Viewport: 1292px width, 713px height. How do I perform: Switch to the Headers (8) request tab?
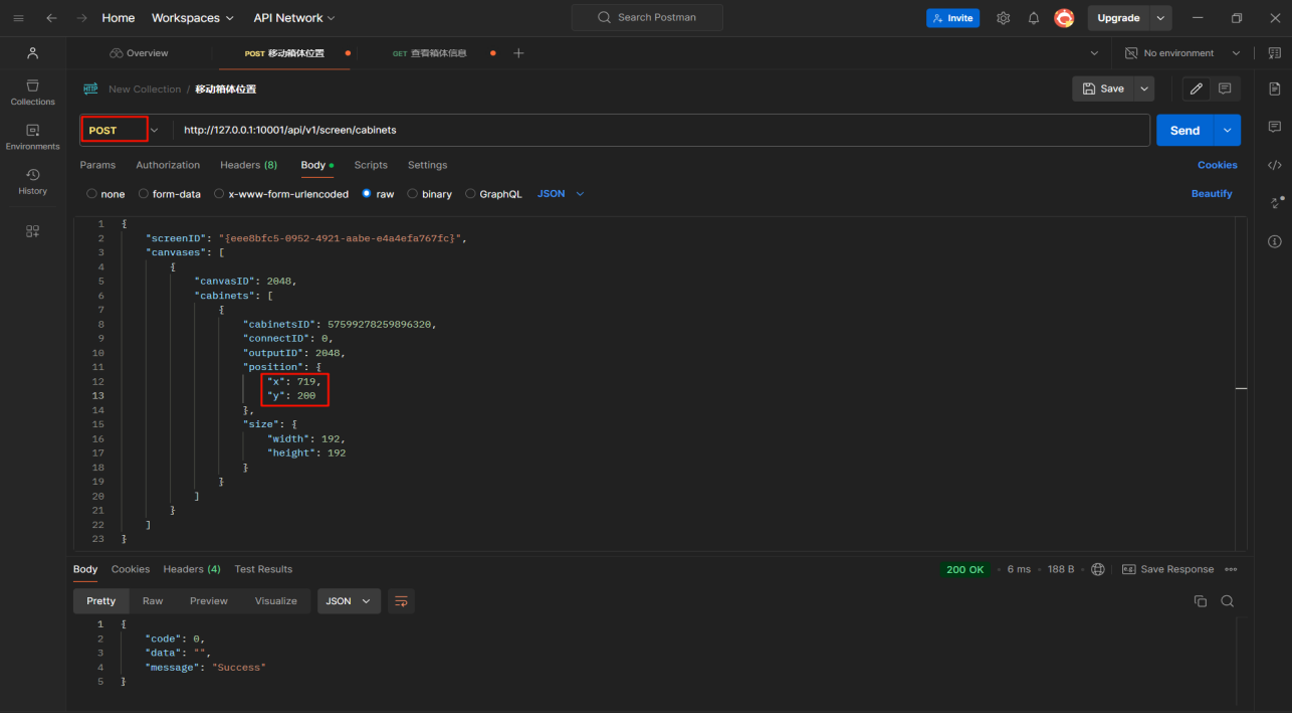pyautogui.click(x=248, y=165)
